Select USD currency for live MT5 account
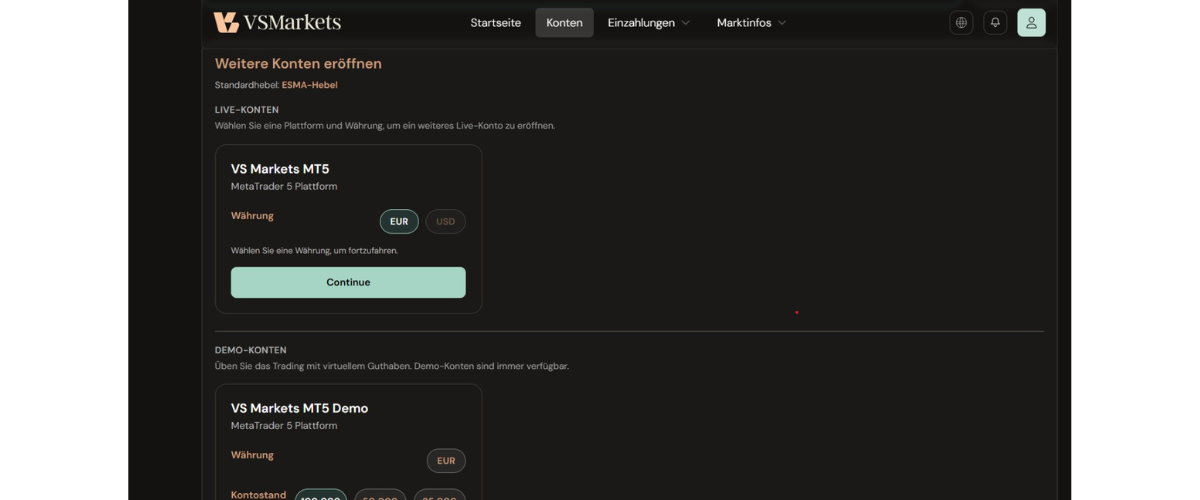1200x500 pixels. pos(445,221)
